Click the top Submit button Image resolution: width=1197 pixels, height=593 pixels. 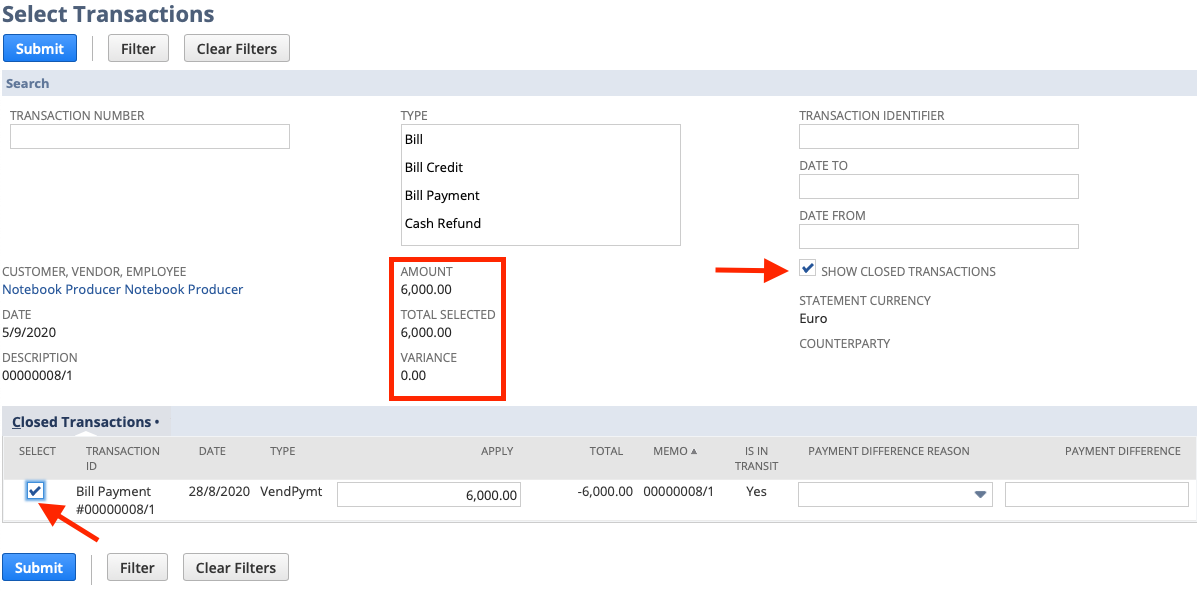click(39, 48)
